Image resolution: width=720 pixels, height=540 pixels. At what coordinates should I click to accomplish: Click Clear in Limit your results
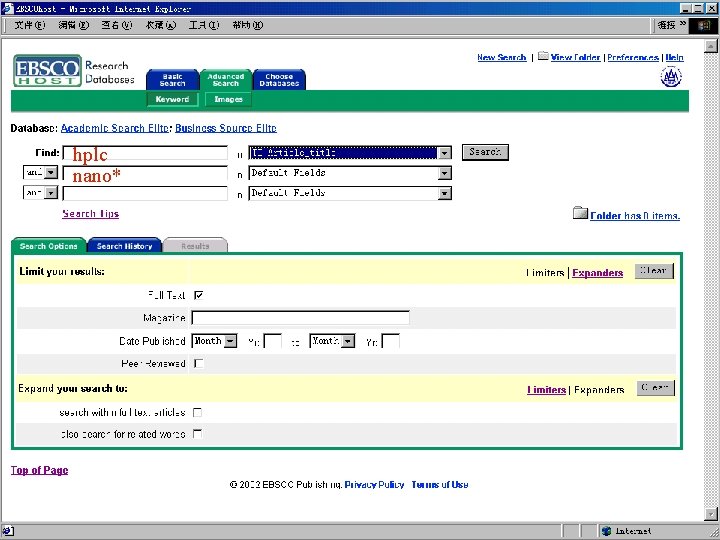click(654, 271)
